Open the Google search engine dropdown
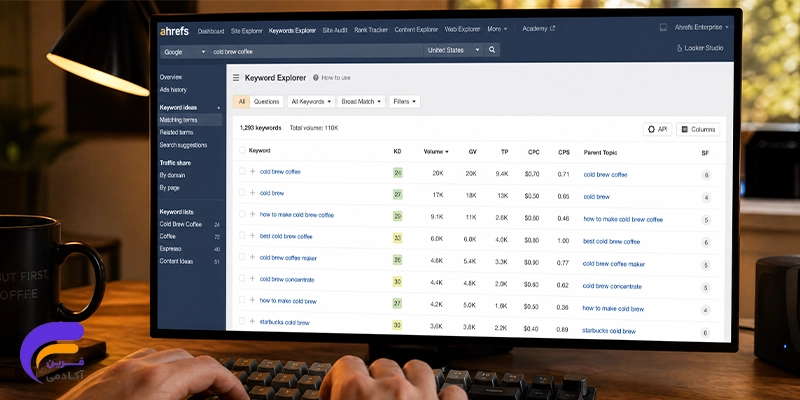 tap(184, 52)
